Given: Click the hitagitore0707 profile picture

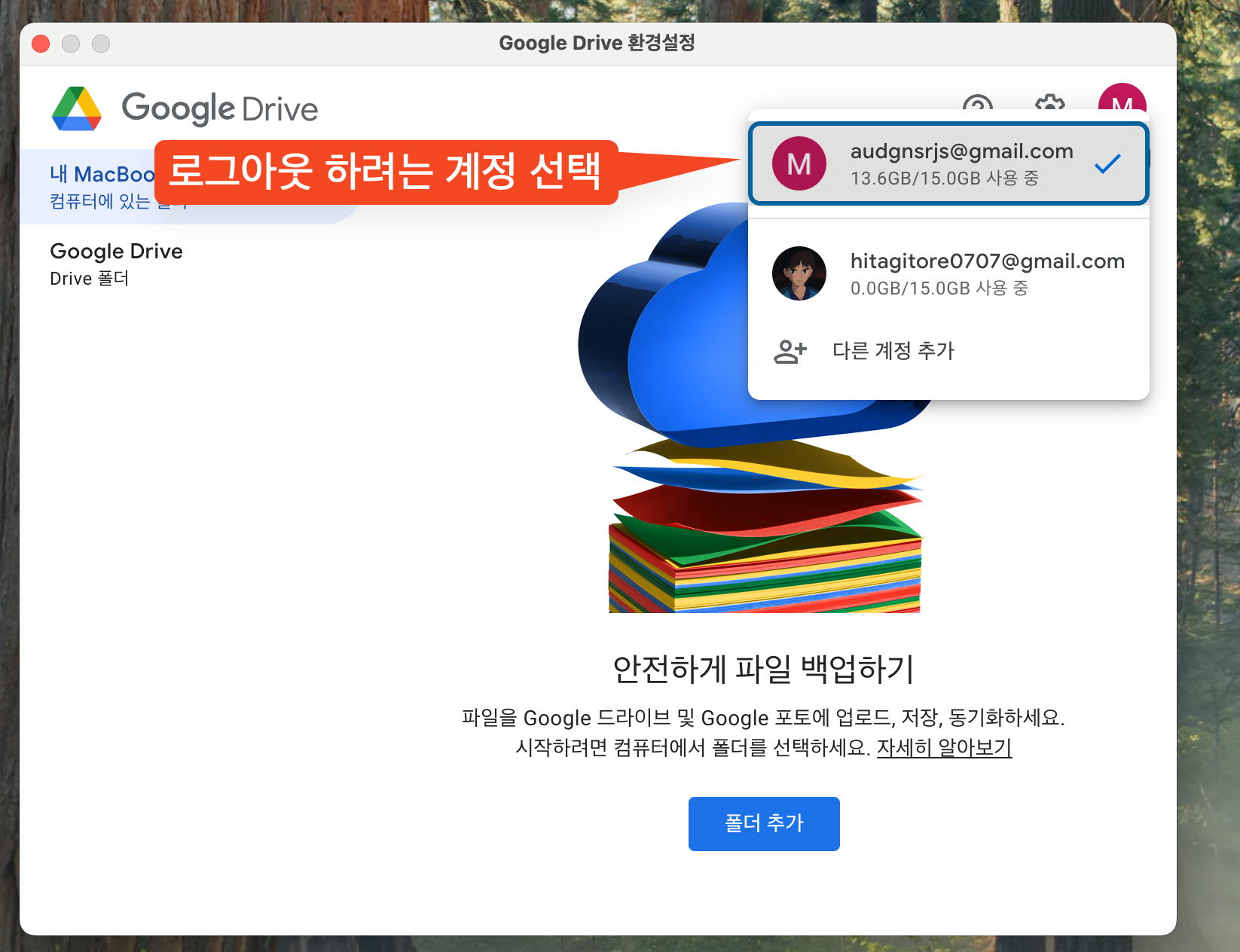Looking at the screenshot, I should click(799, 273).
